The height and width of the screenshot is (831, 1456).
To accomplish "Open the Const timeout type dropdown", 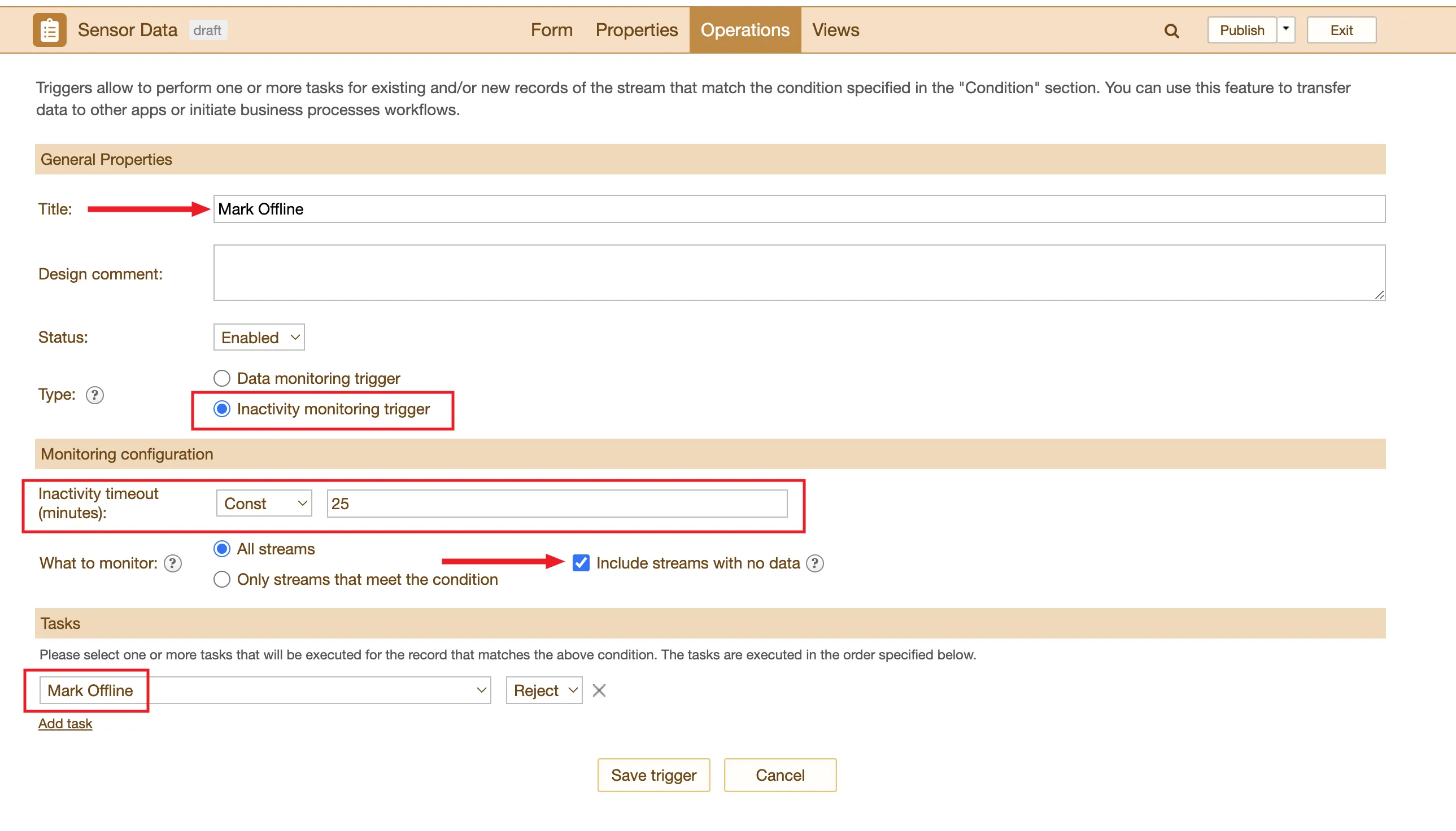I will (264, 504).
